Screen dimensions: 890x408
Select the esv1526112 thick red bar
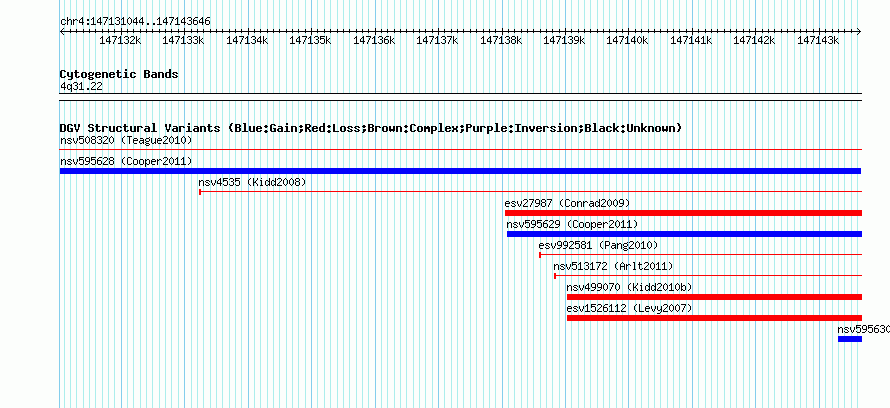pos(715,318)
